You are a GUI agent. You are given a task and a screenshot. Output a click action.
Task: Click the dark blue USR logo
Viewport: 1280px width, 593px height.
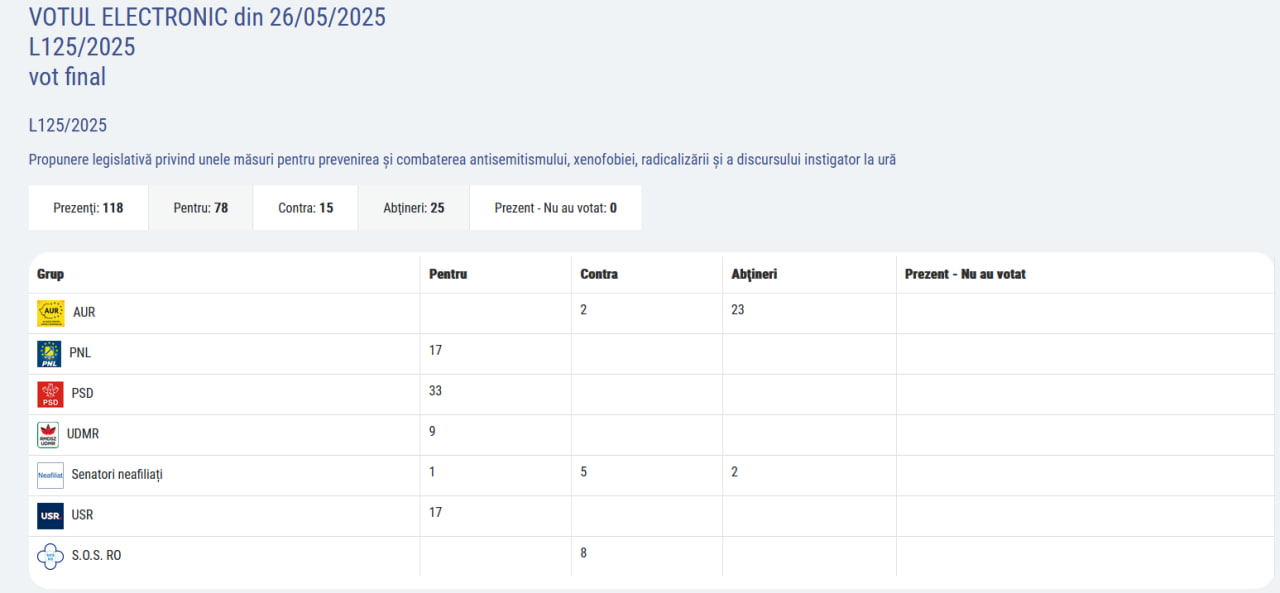coord(50,515)
